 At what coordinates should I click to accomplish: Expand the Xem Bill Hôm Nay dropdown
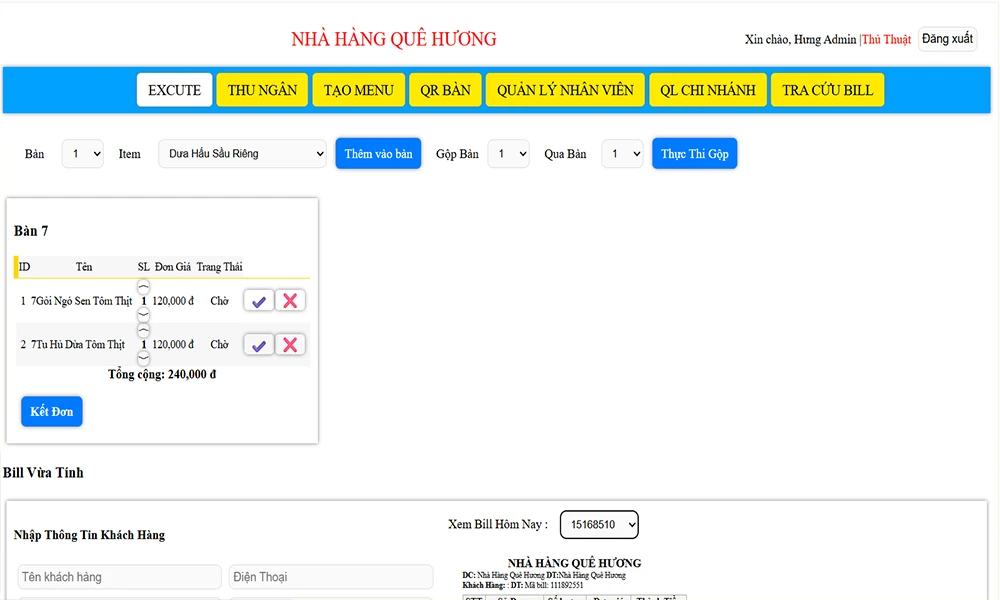(x=598, y=524)
